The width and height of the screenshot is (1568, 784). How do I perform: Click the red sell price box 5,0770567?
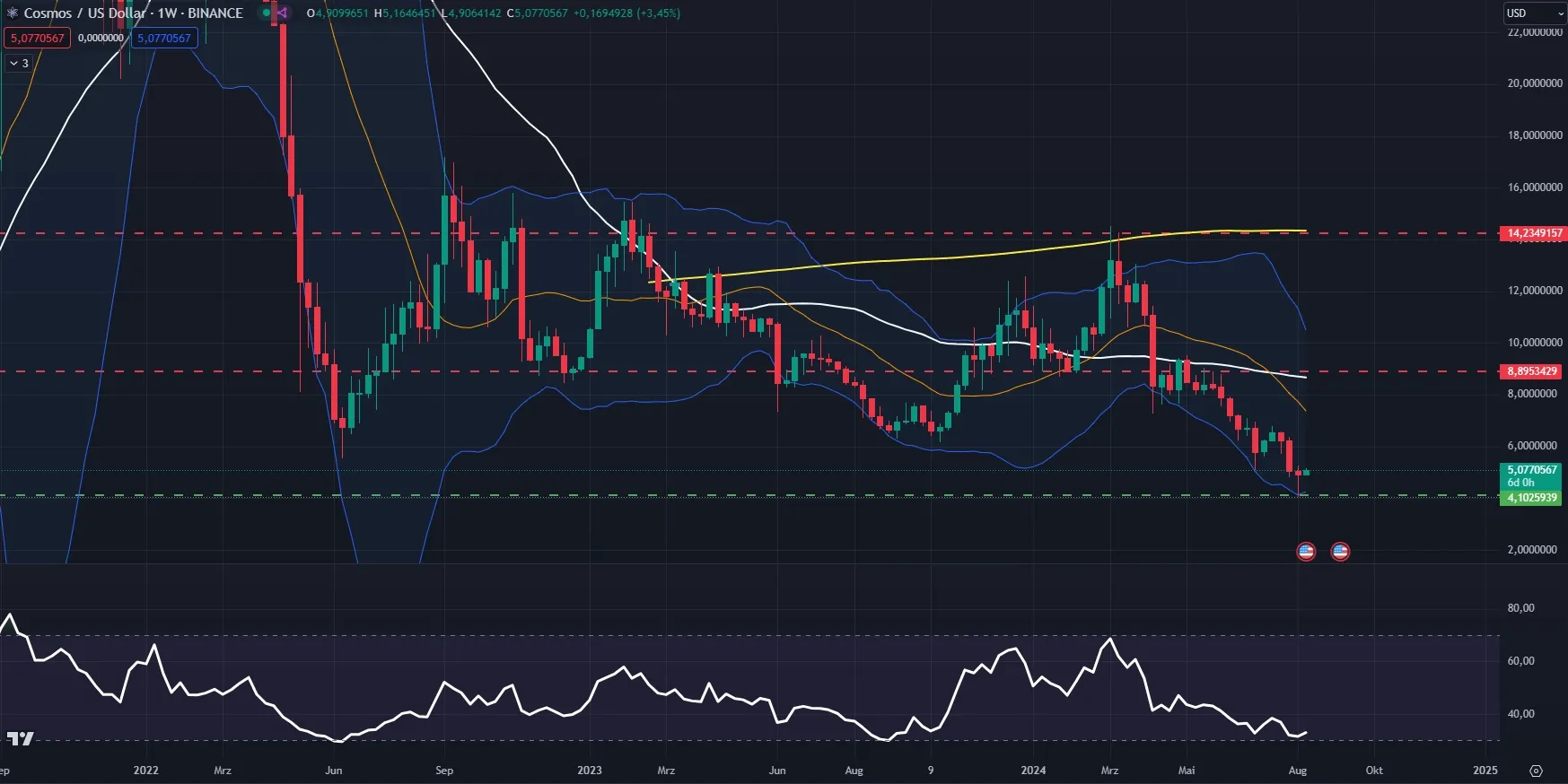[38, 39]
